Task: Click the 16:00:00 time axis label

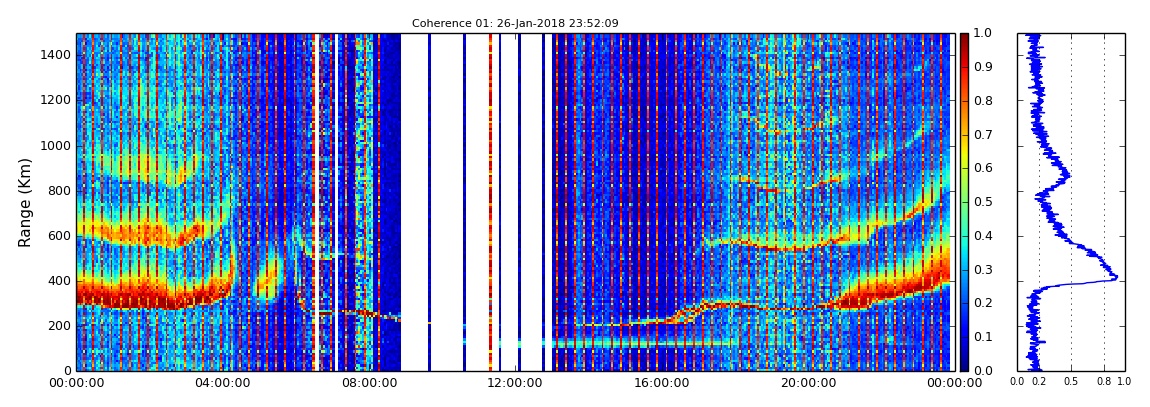Action: (660, 383)
